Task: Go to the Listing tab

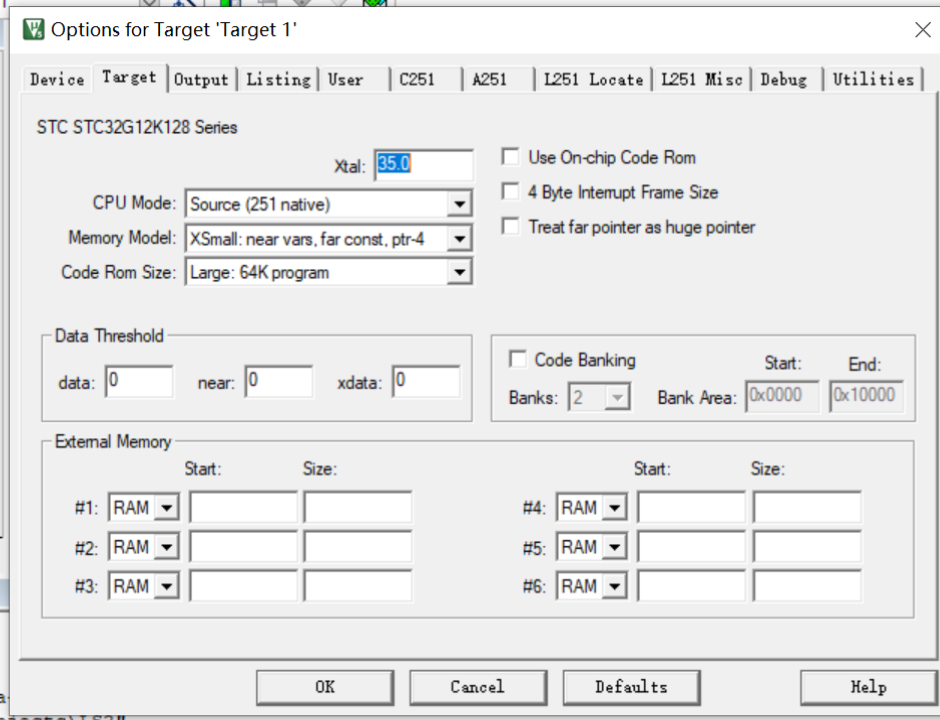Action: click(x=279, y=80)
